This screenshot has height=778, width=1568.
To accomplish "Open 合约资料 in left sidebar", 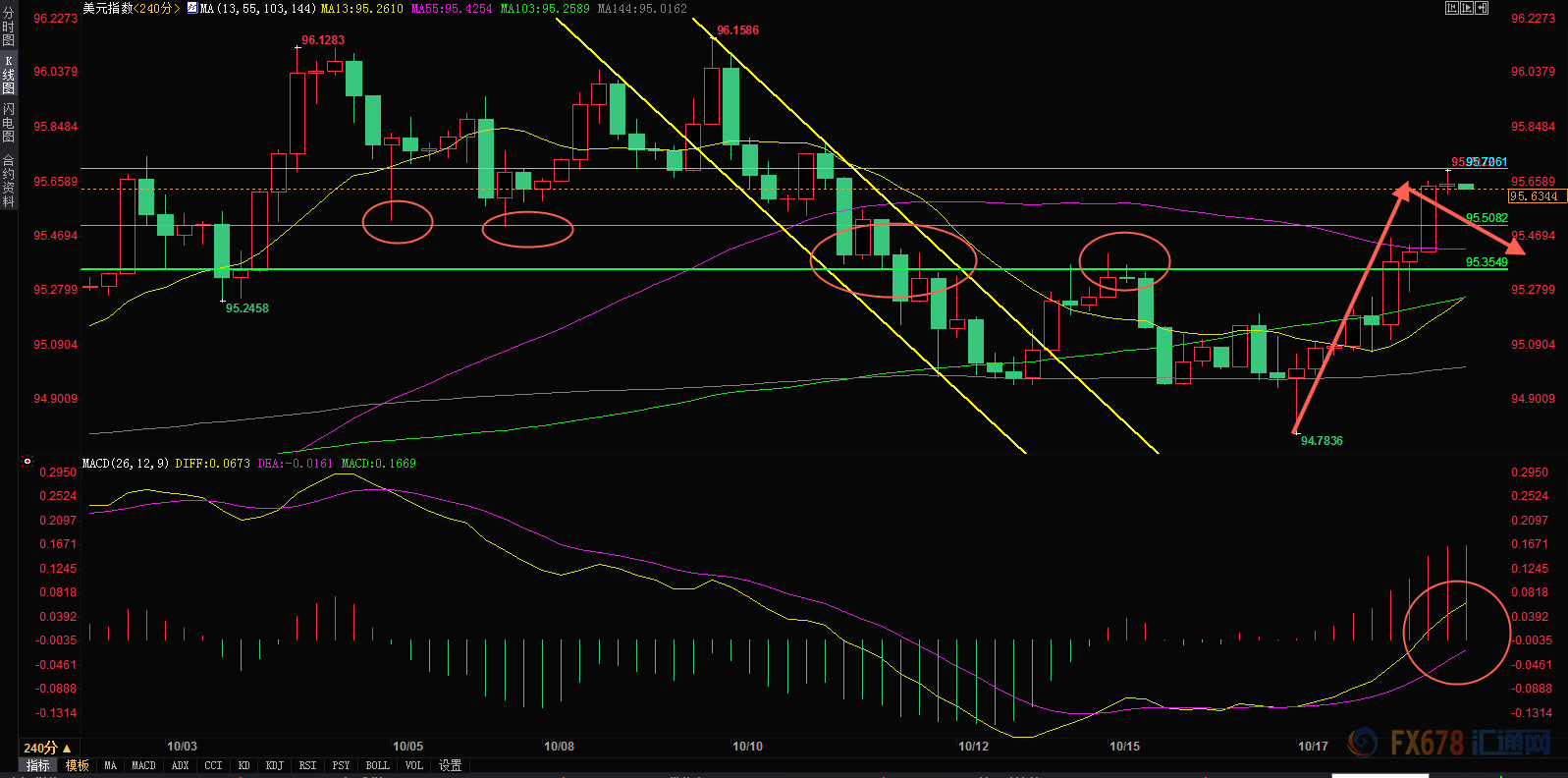I will pyautogui.click(x=9, y=181).
